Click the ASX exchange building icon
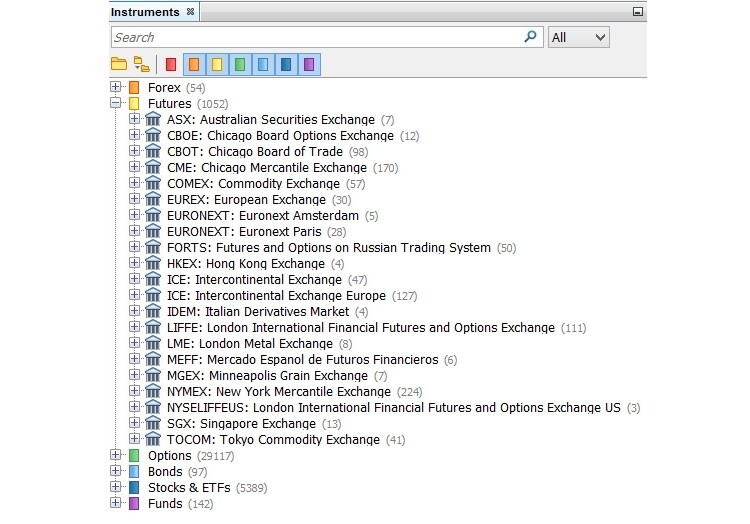The width and height of the screenshot is (750, 524). 153,119
